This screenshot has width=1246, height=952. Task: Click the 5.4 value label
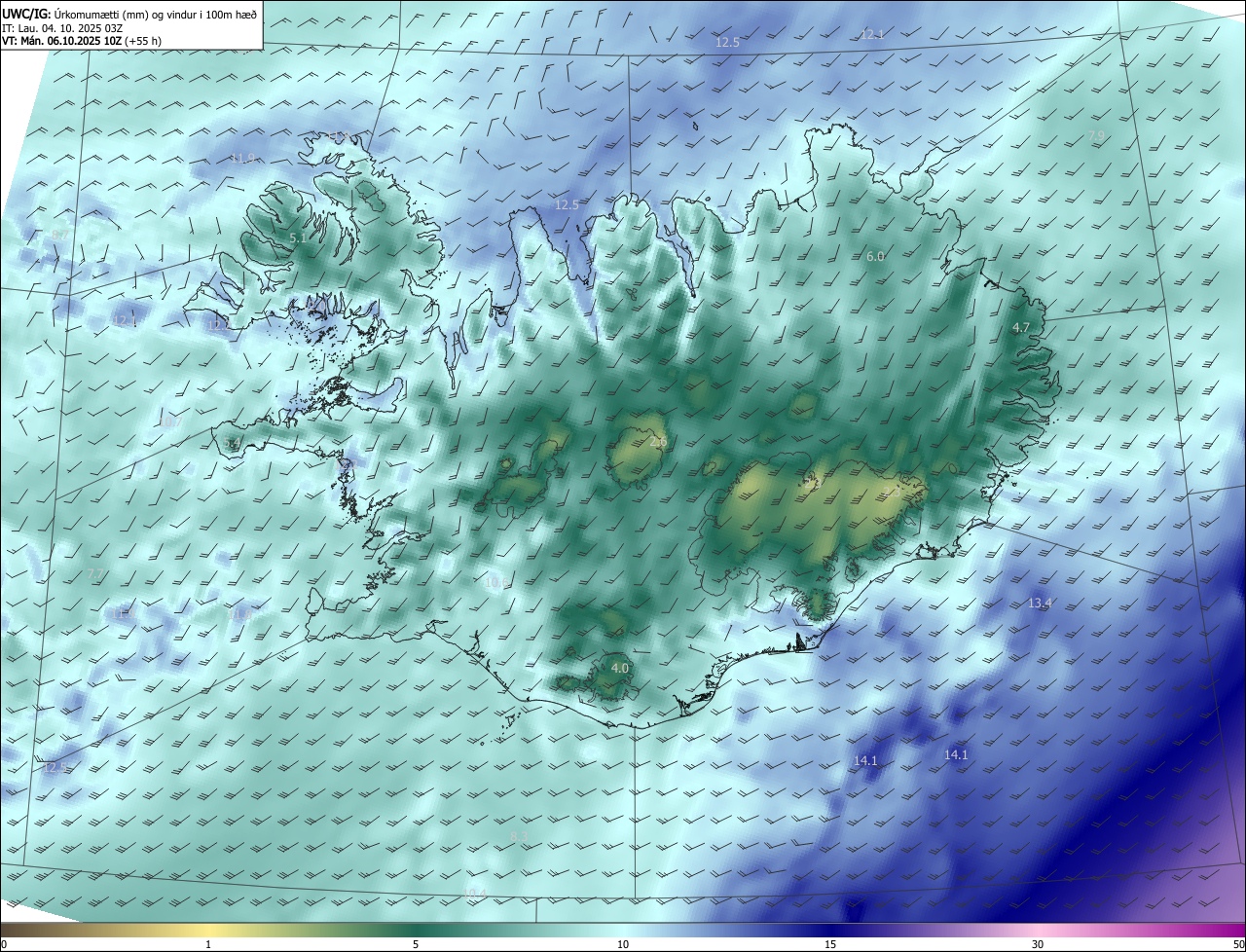232,444
